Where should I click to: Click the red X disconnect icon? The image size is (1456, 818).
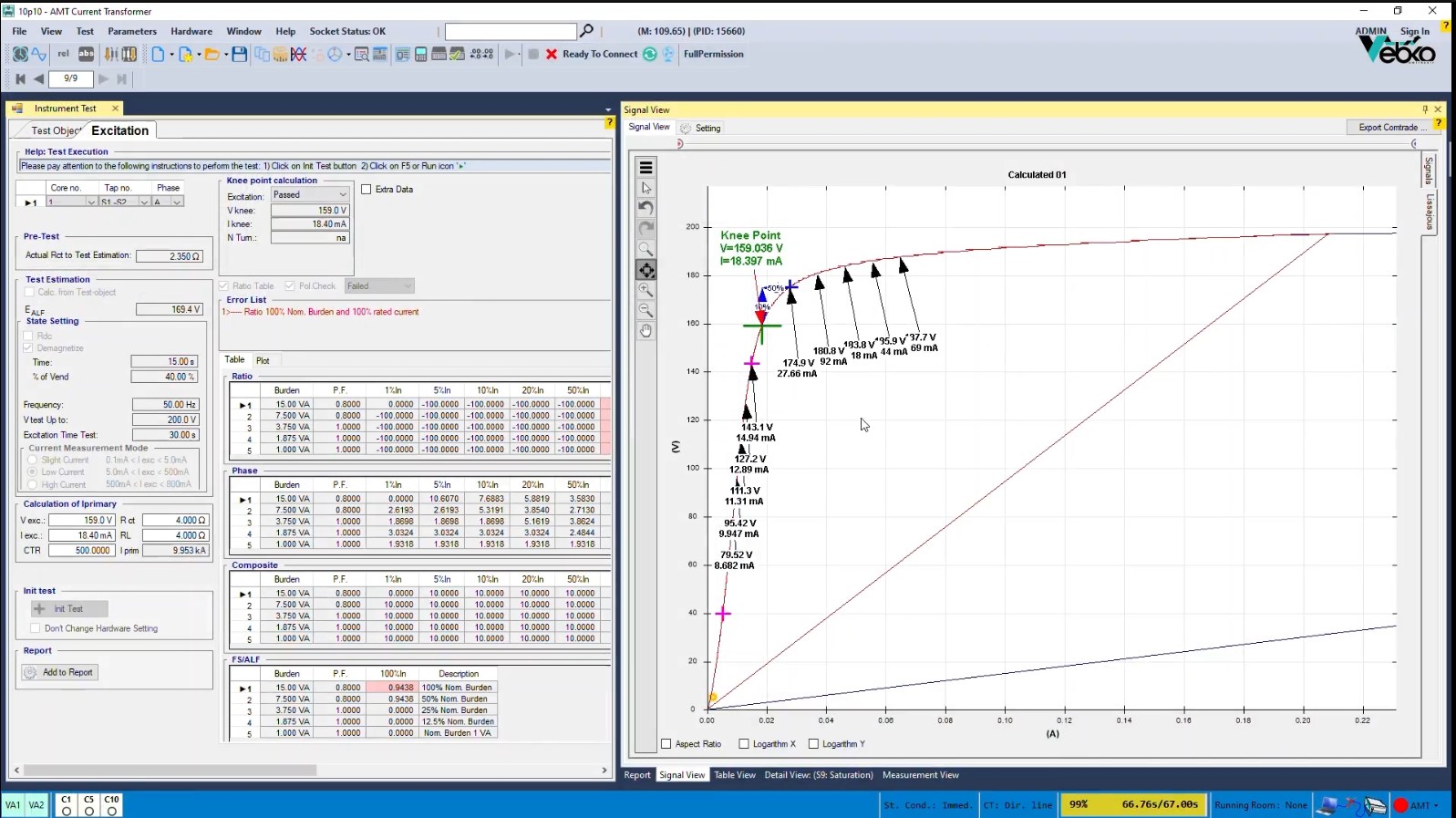coord(552,55)
